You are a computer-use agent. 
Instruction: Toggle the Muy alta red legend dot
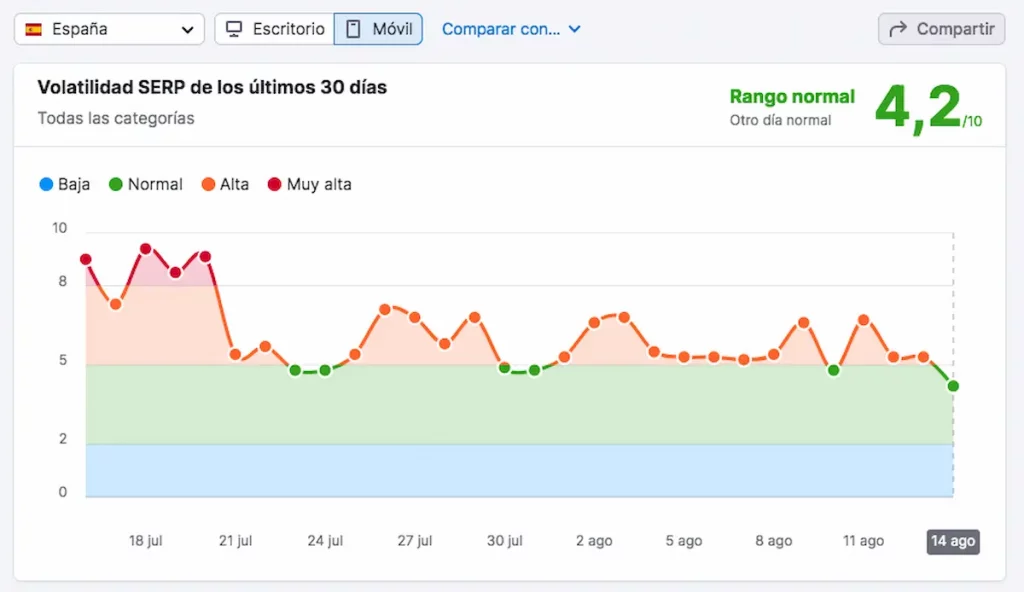272,184
